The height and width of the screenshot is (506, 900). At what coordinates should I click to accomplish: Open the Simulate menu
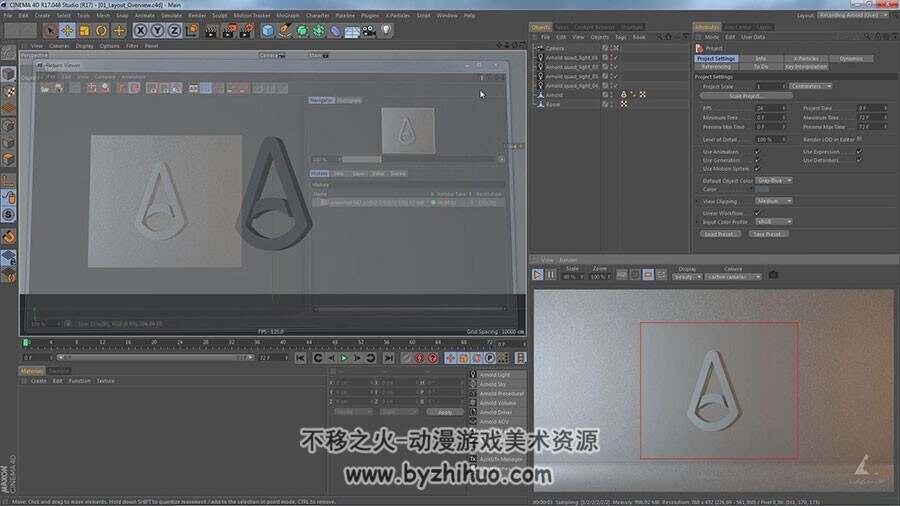pos(171,15)
